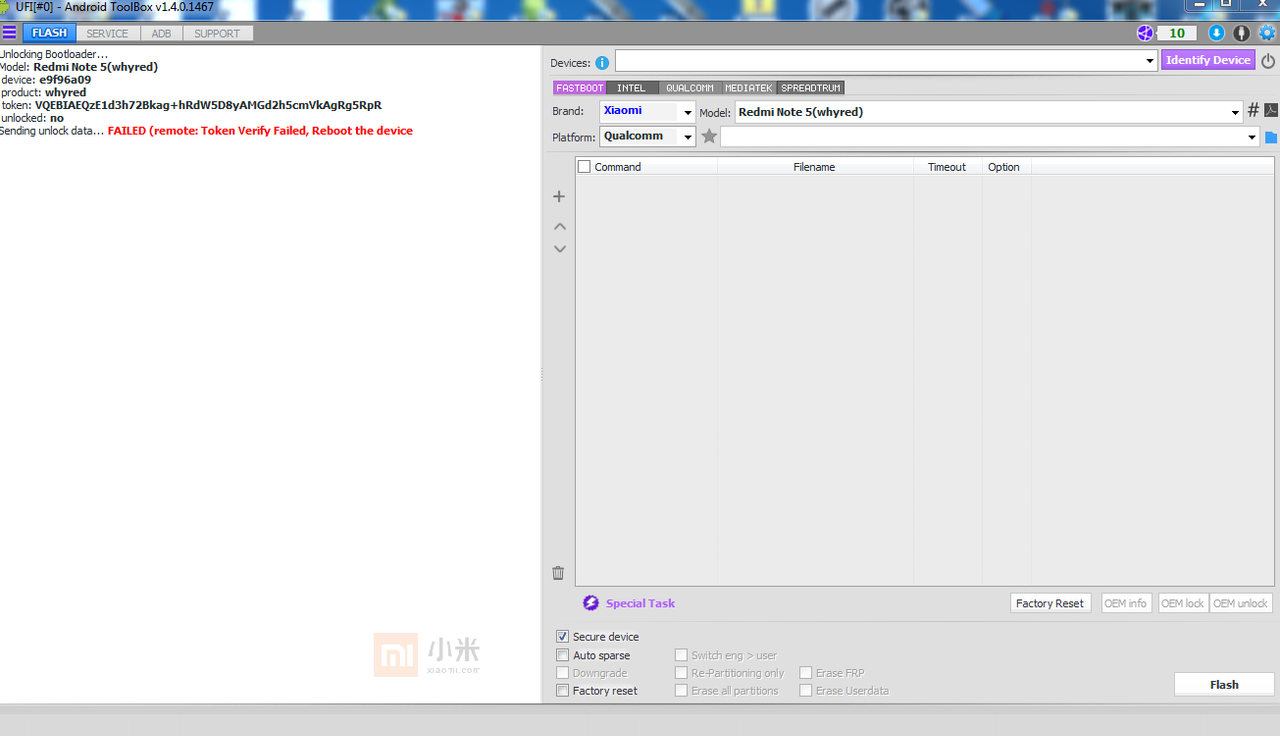This screenshot has height=736, width=1280.
Task: Move the command down with the down chevron
Action: point(560,248)
